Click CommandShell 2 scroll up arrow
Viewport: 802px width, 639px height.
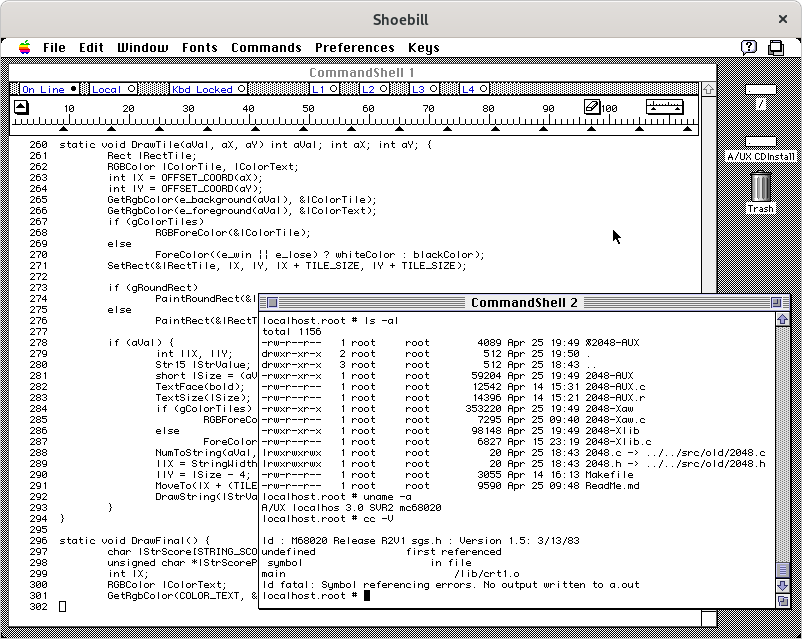tap(783, 319)
